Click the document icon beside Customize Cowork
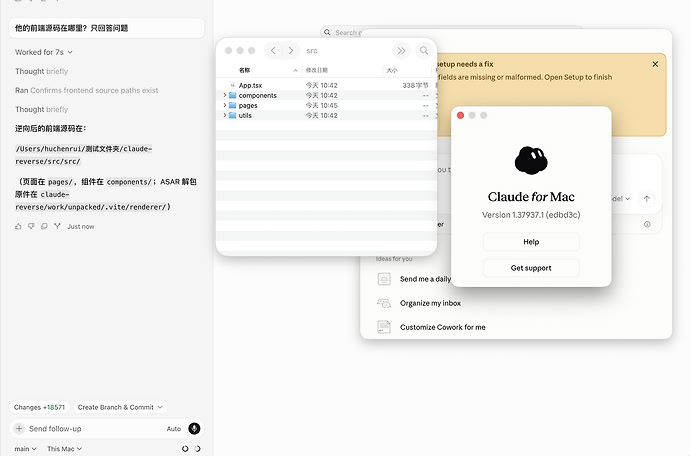690x456 pixels. pyautogui.click(x=384, y=327)
